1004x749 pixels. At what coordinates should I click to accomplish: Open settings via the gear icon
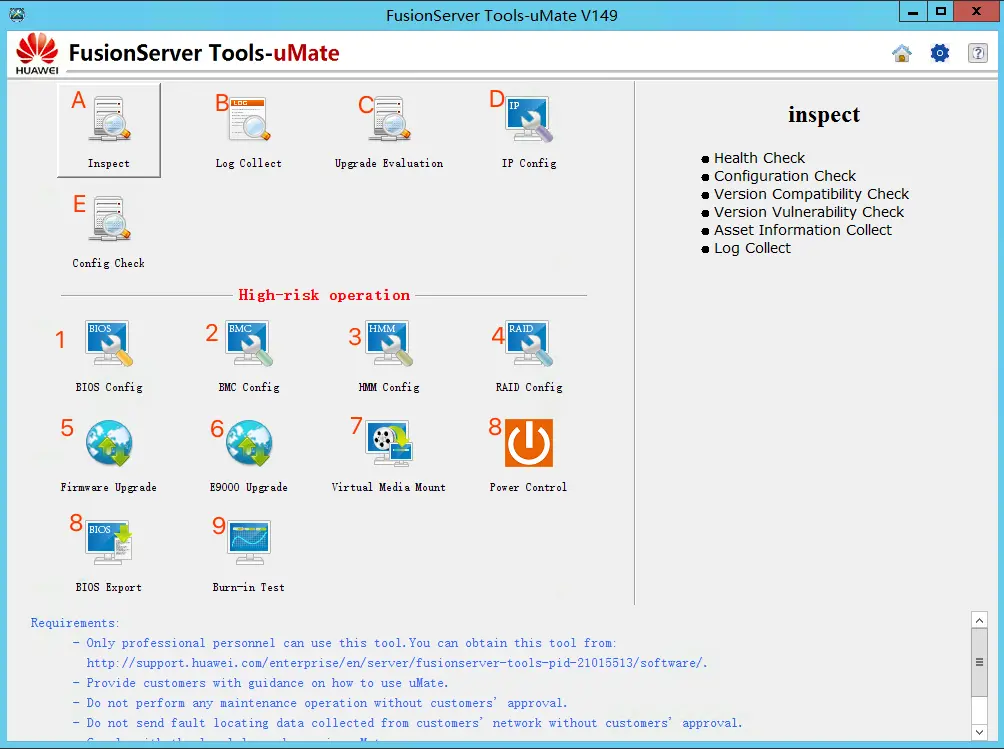pyautogui.click(x=940, y=53)
